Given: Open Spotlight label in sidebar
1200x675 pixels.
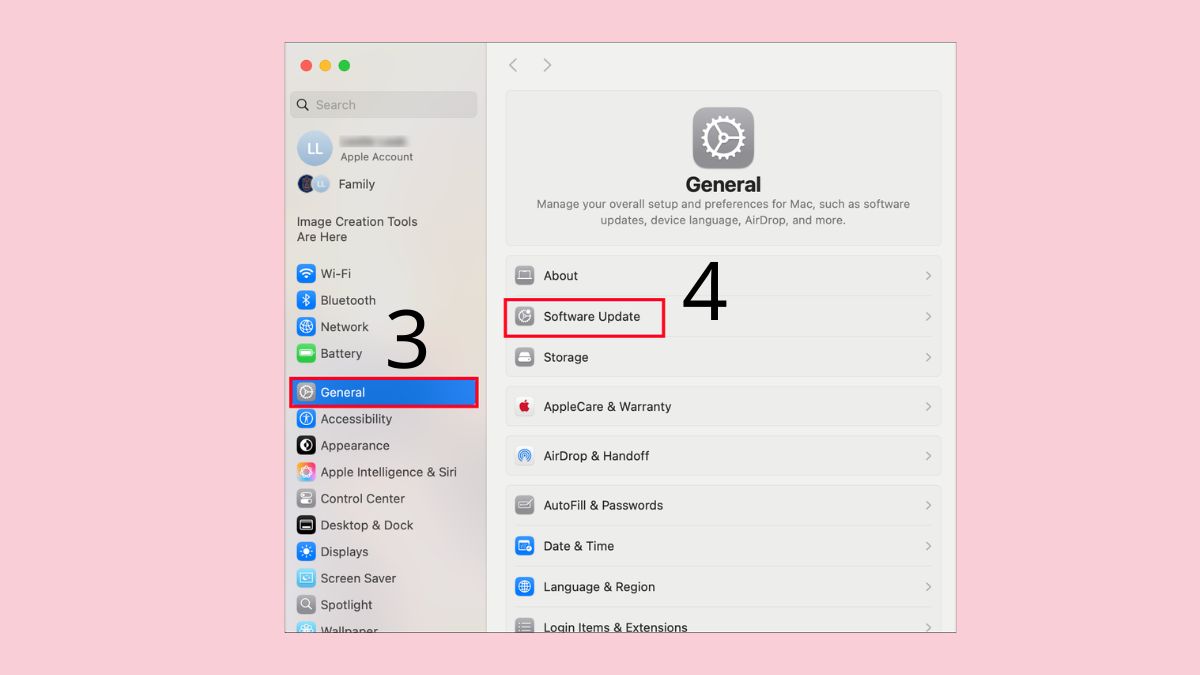Looking at the screenshot, I should point(347,605).
